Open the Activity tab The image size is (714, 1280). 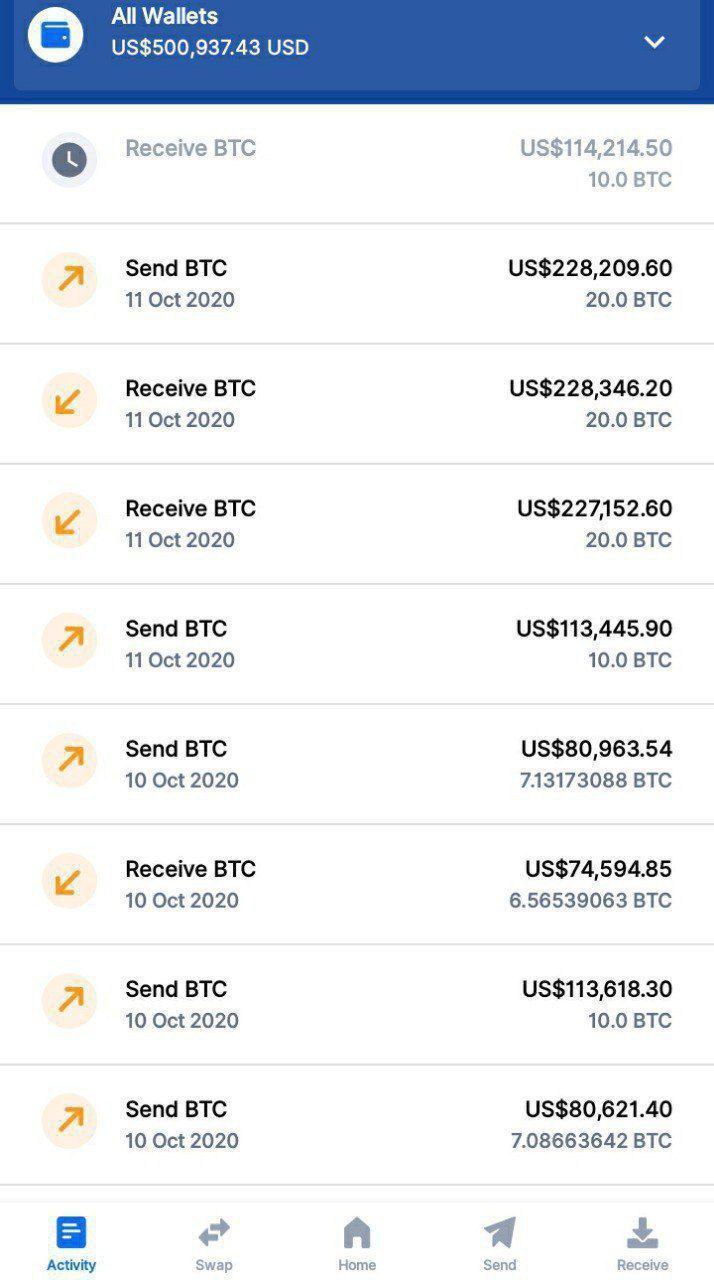pos(71,1243)
